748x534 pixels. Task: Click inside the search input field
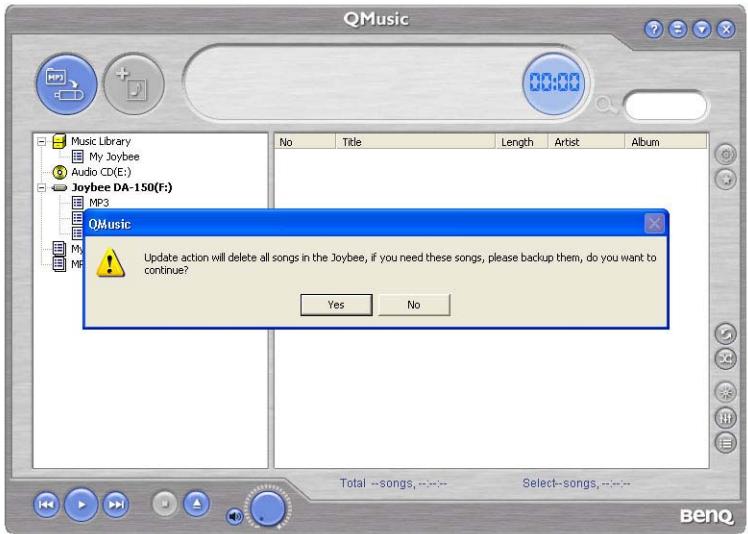pyautogui.click(x=665, y=105)
